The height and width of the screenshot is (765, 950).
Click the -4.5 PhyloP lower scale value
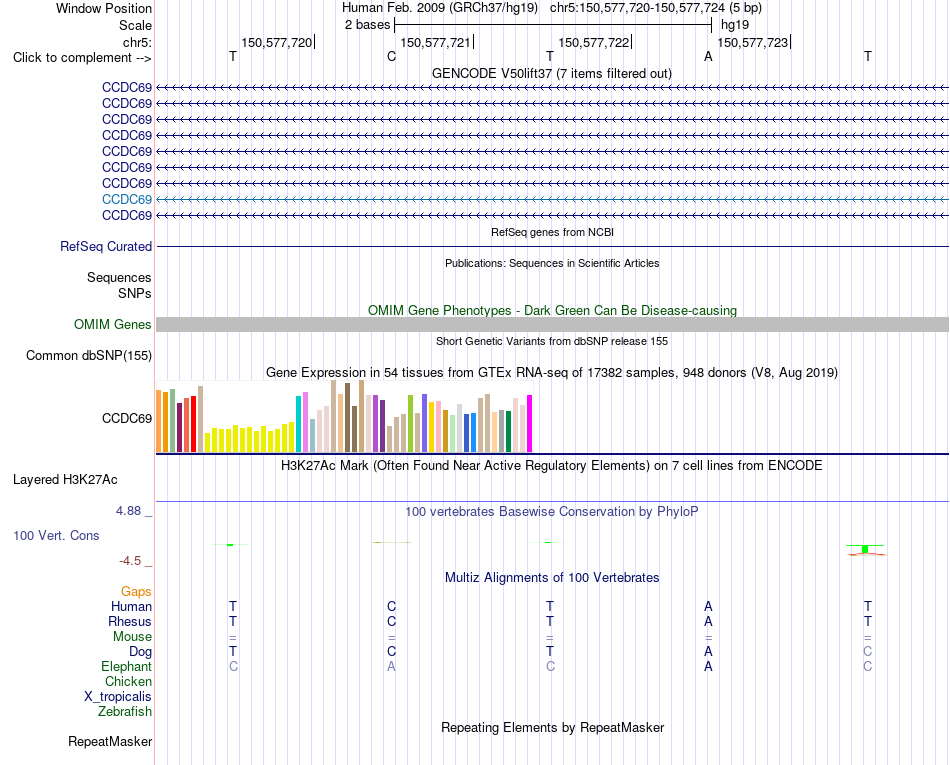pyautogui.click(x=130, y=561)
